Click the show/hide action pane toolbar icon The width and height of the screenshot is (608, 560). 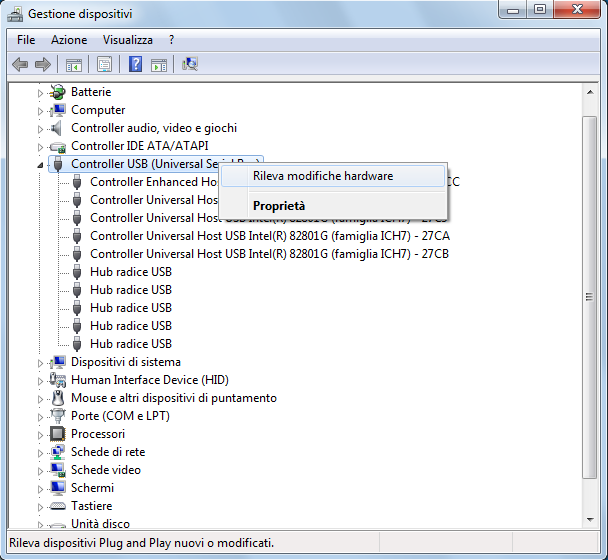point(159,65)
